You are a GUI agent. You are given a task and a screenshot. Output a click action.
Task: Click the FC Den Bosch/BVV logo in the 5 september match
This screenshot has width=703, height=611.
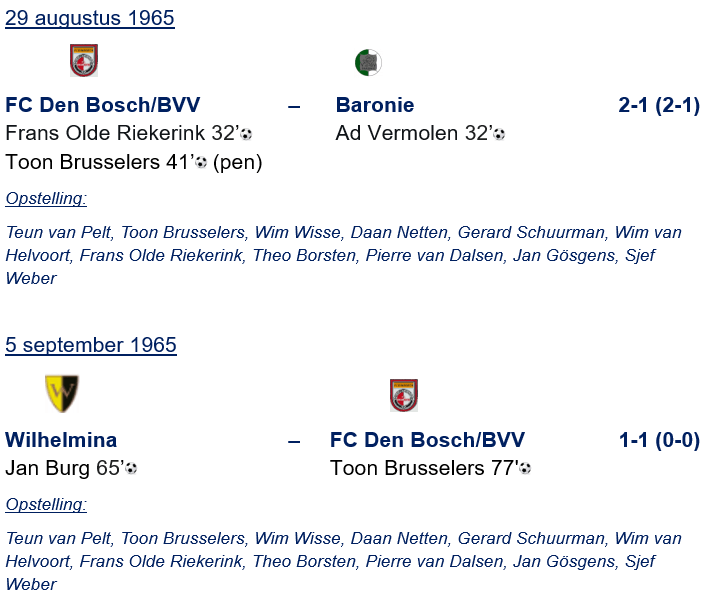pos(403,395)
